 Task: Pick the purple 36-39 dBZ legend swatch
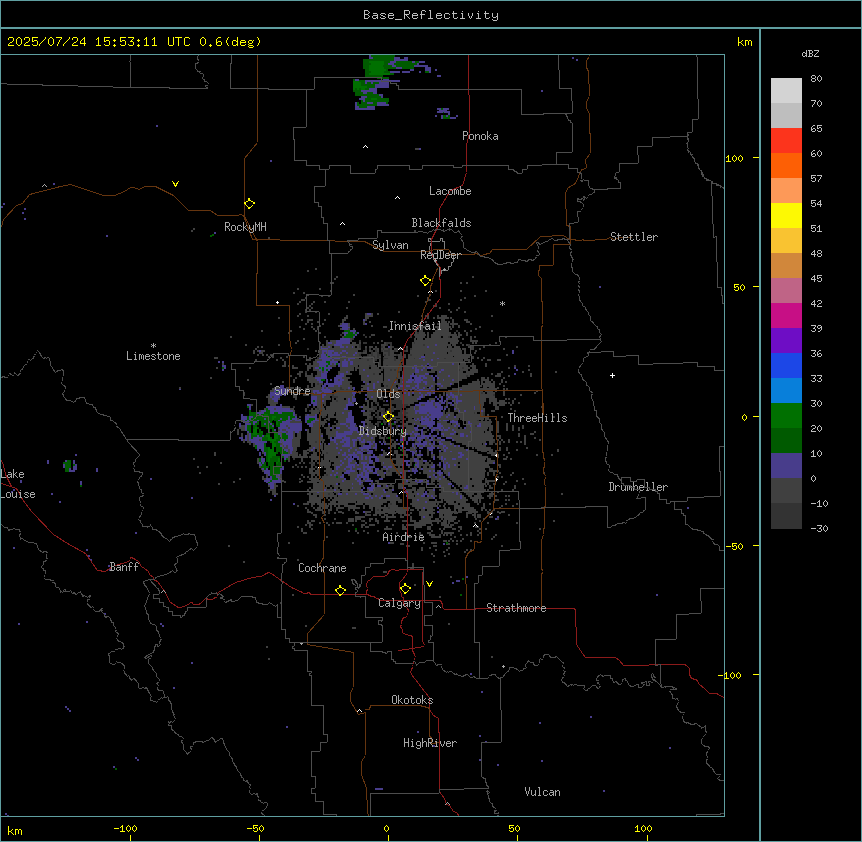pos(786,341)
